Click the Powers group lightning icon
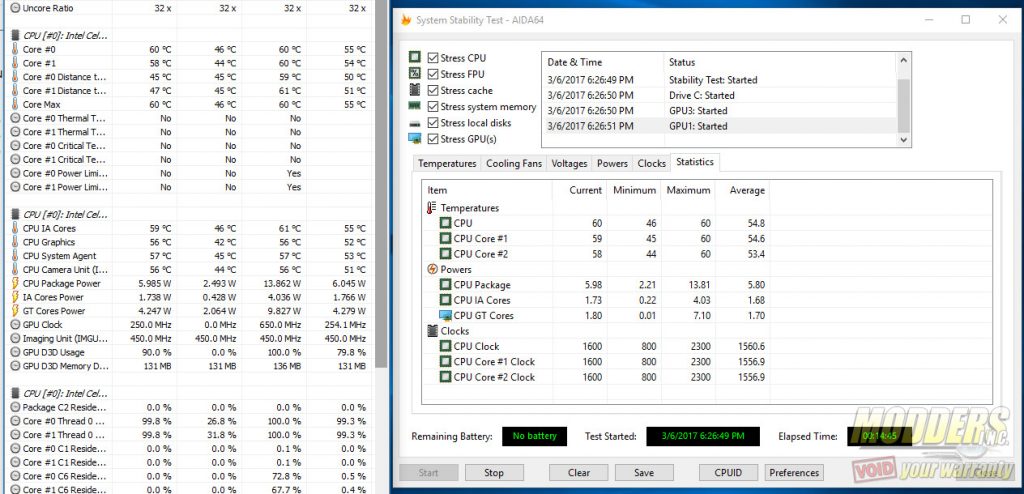The image size is (1024, 494). 432,269
